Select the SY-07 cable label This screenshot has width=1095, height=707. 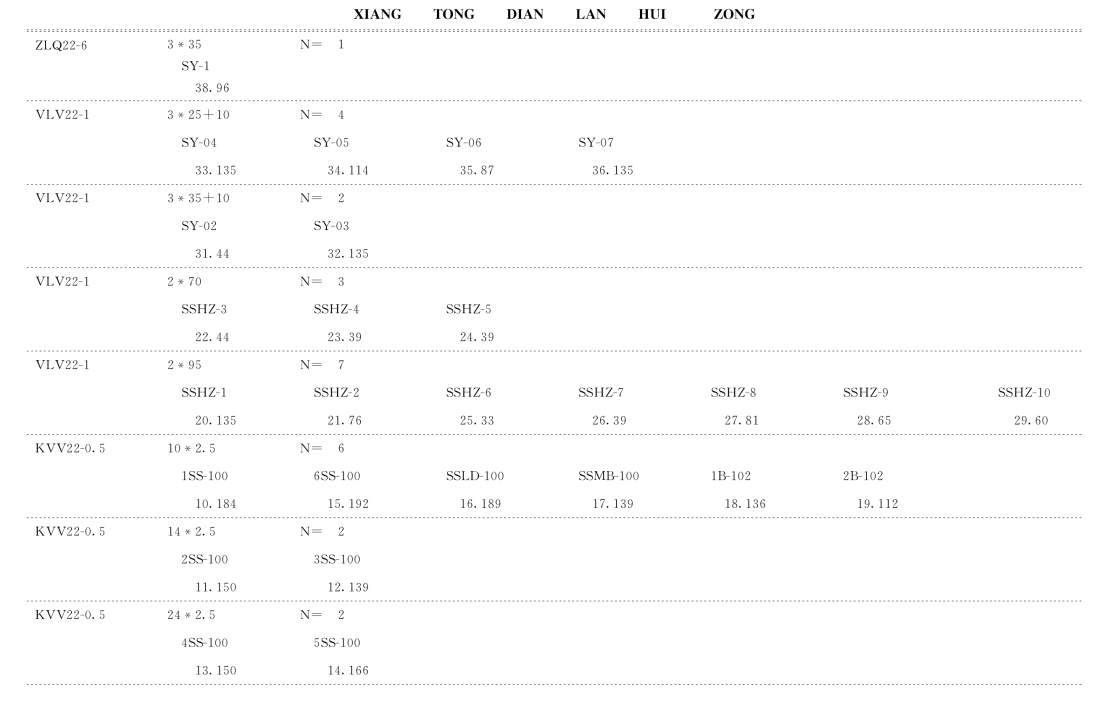click(x=596, y=143)
